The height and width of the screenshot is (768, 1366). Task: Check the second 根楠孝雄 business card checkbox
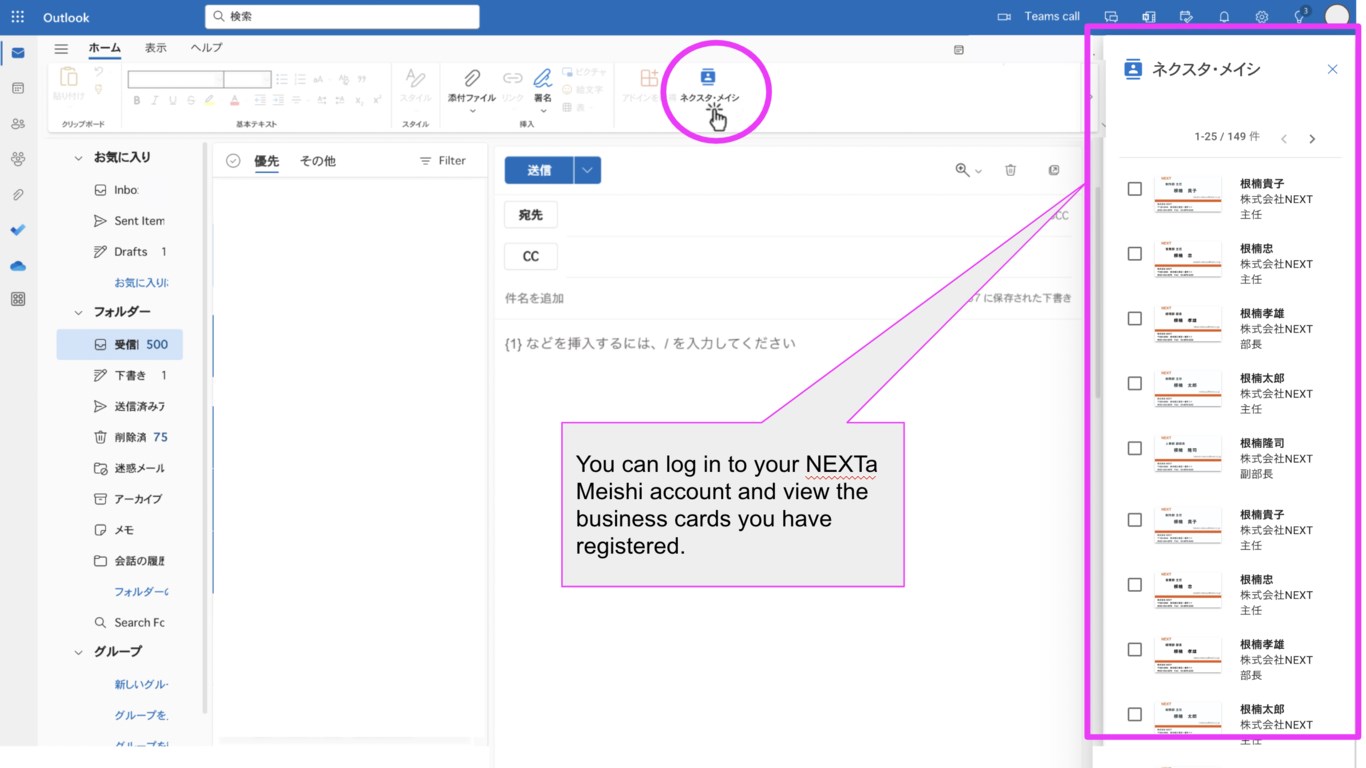tap(1134, 650)
